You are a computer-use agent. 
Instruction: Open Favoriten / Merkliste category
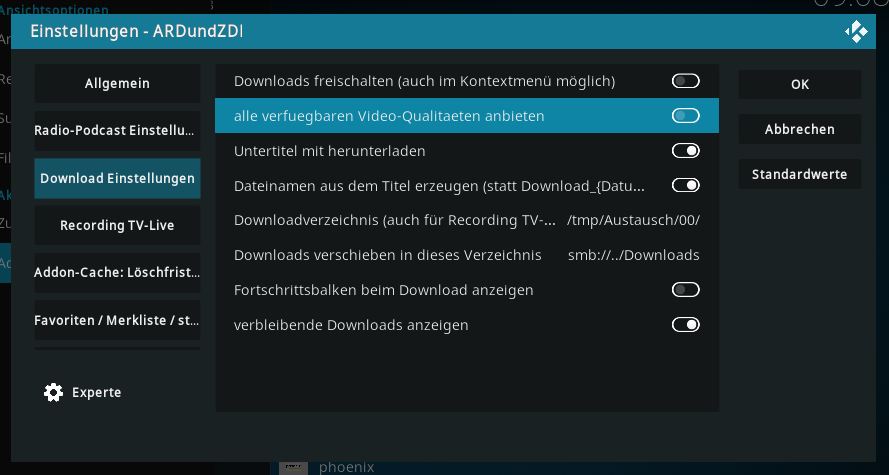(x=117, y=320)
